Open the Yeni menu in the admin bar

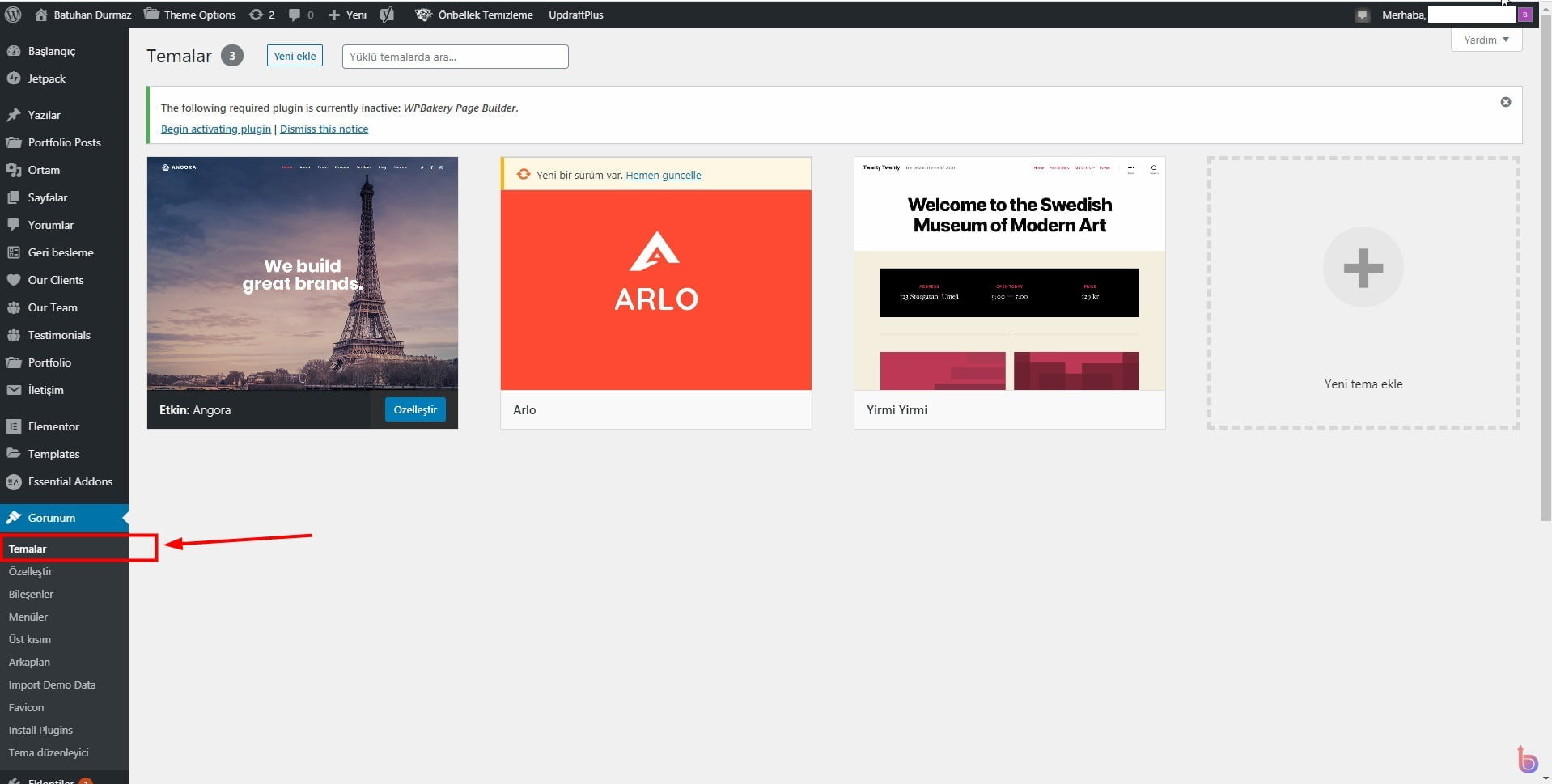pos(347,15)
